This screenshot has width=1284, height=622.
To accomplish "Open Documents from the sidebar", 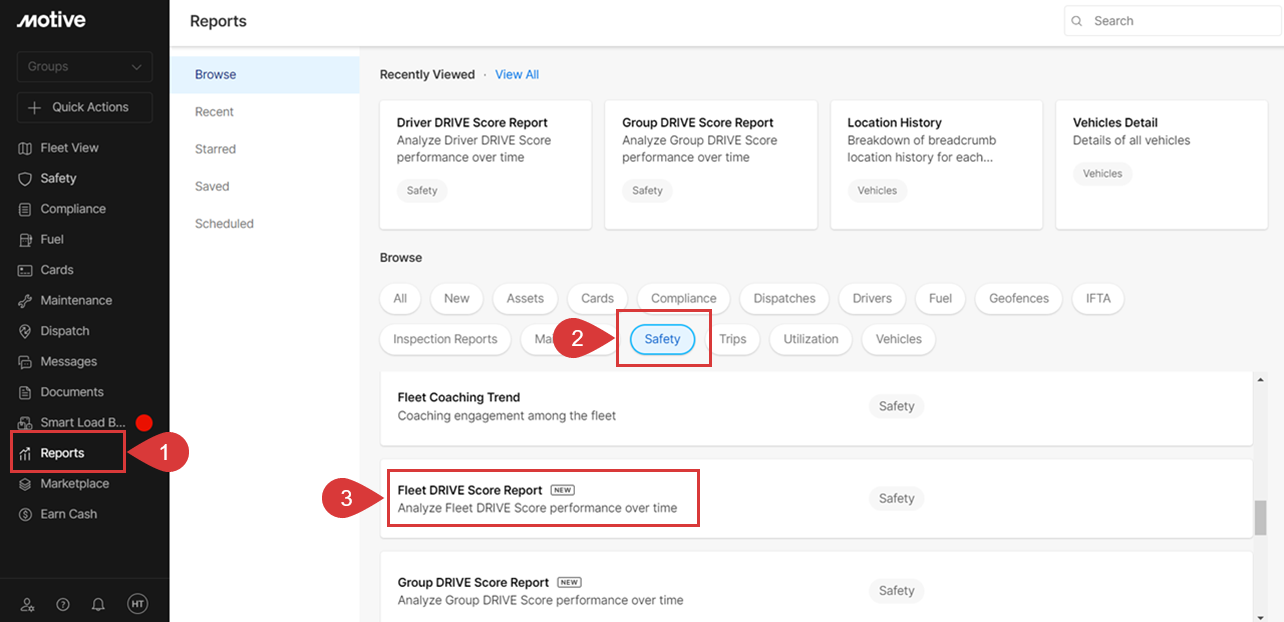I will pyautogui.click(x=72, y=392).
